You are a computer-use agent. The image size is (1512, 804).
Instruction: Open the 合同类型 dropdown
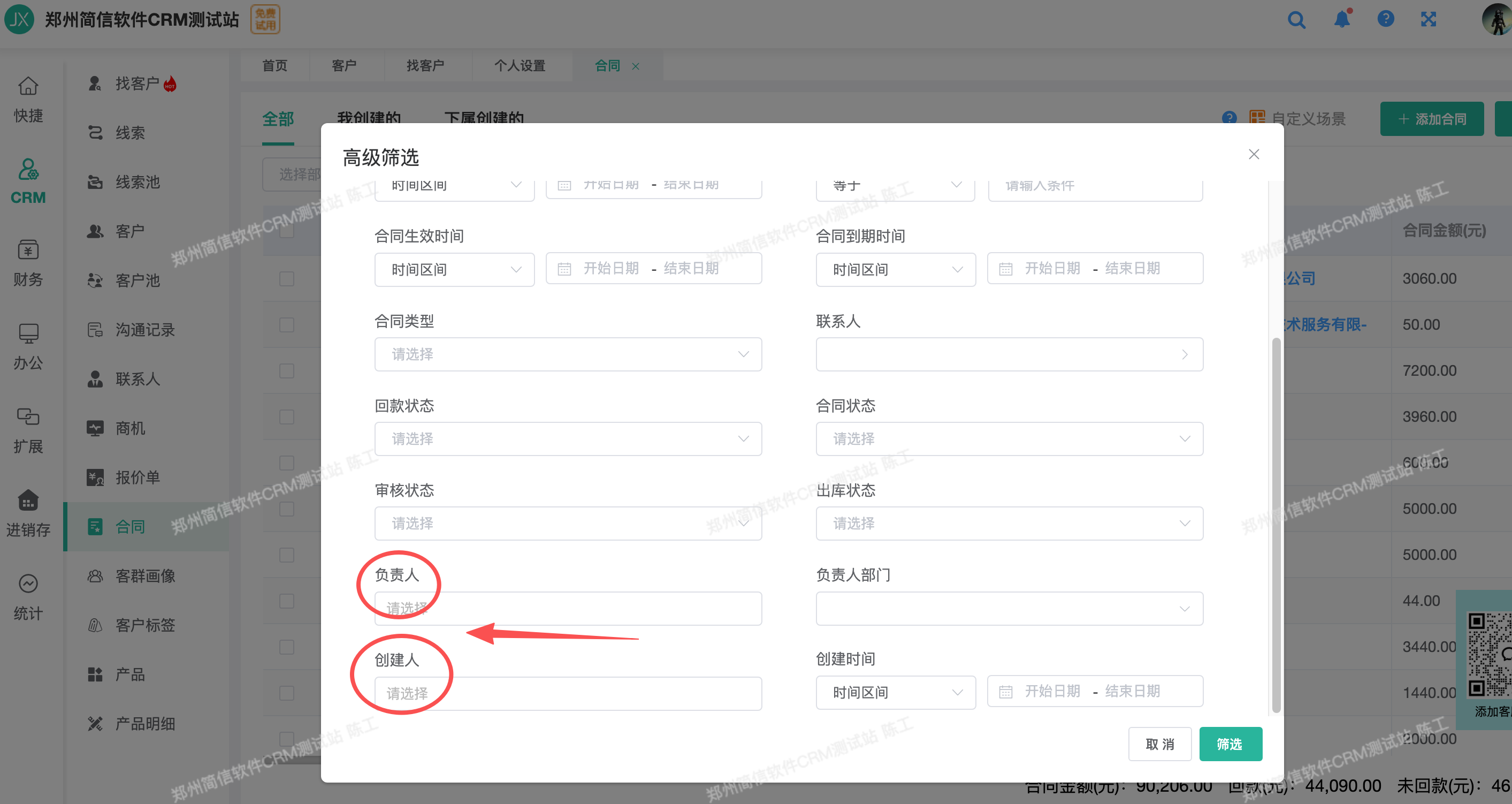click(x=568, y=354)
